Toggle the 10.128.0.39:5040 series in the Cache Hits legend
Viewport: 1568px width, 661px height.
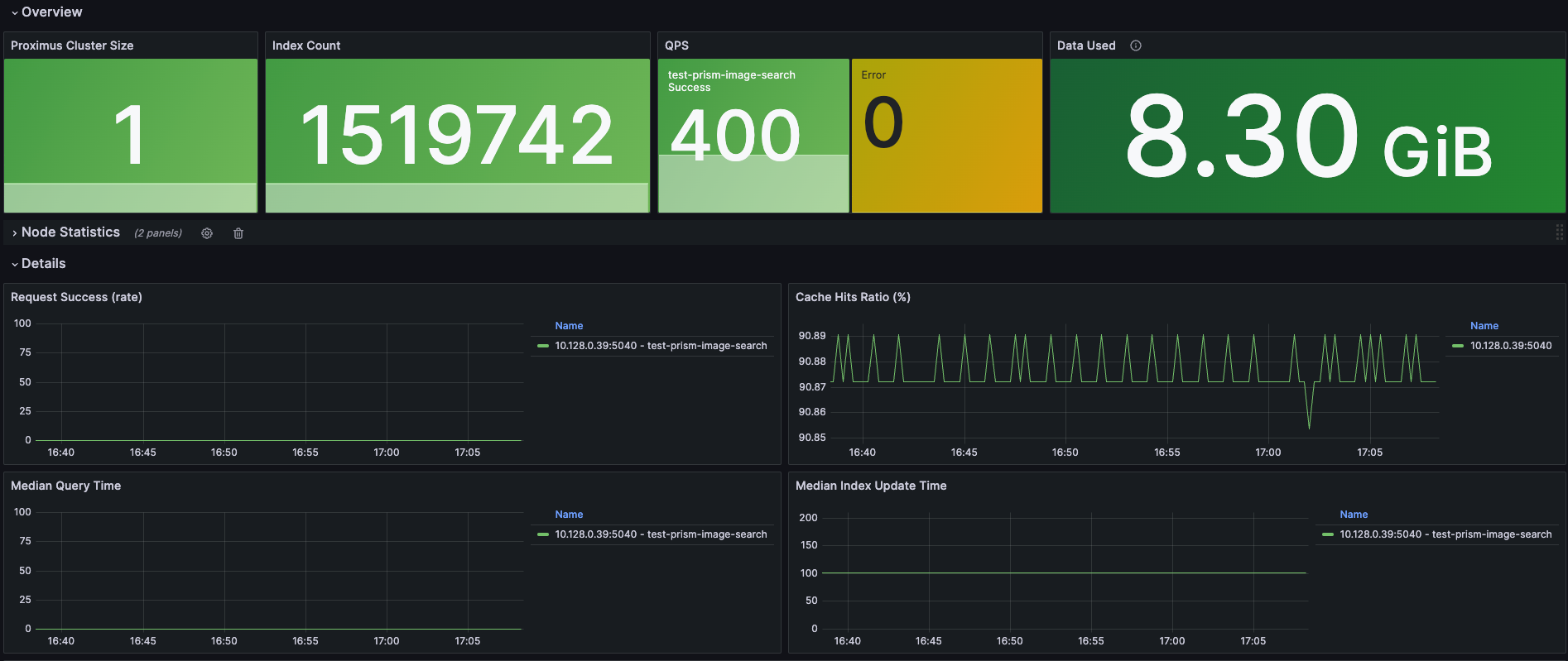(1511, 346)
